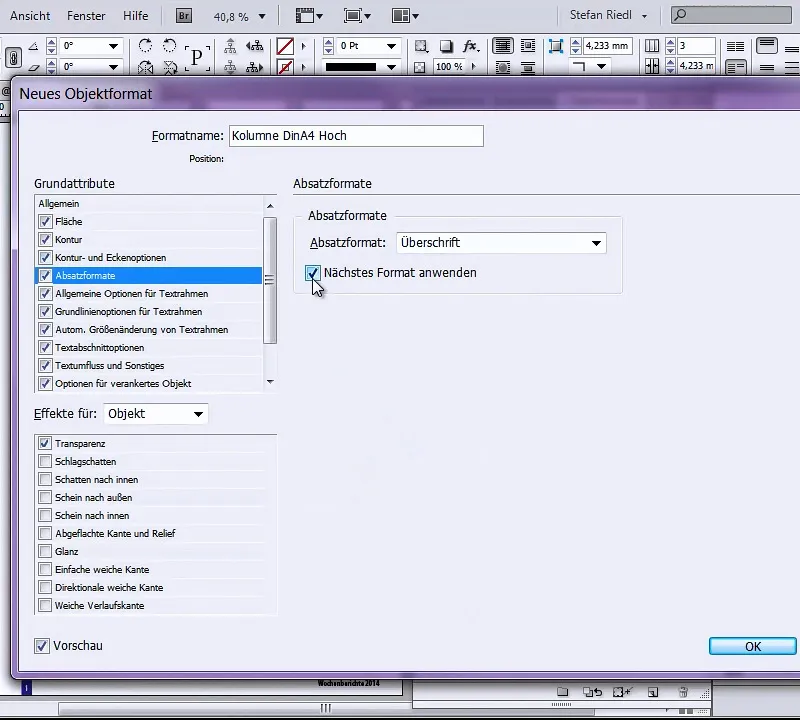Open the zoom level 40,8 % dropdown
The width and height of the screenshot is (800, 720).
(262, 16)
